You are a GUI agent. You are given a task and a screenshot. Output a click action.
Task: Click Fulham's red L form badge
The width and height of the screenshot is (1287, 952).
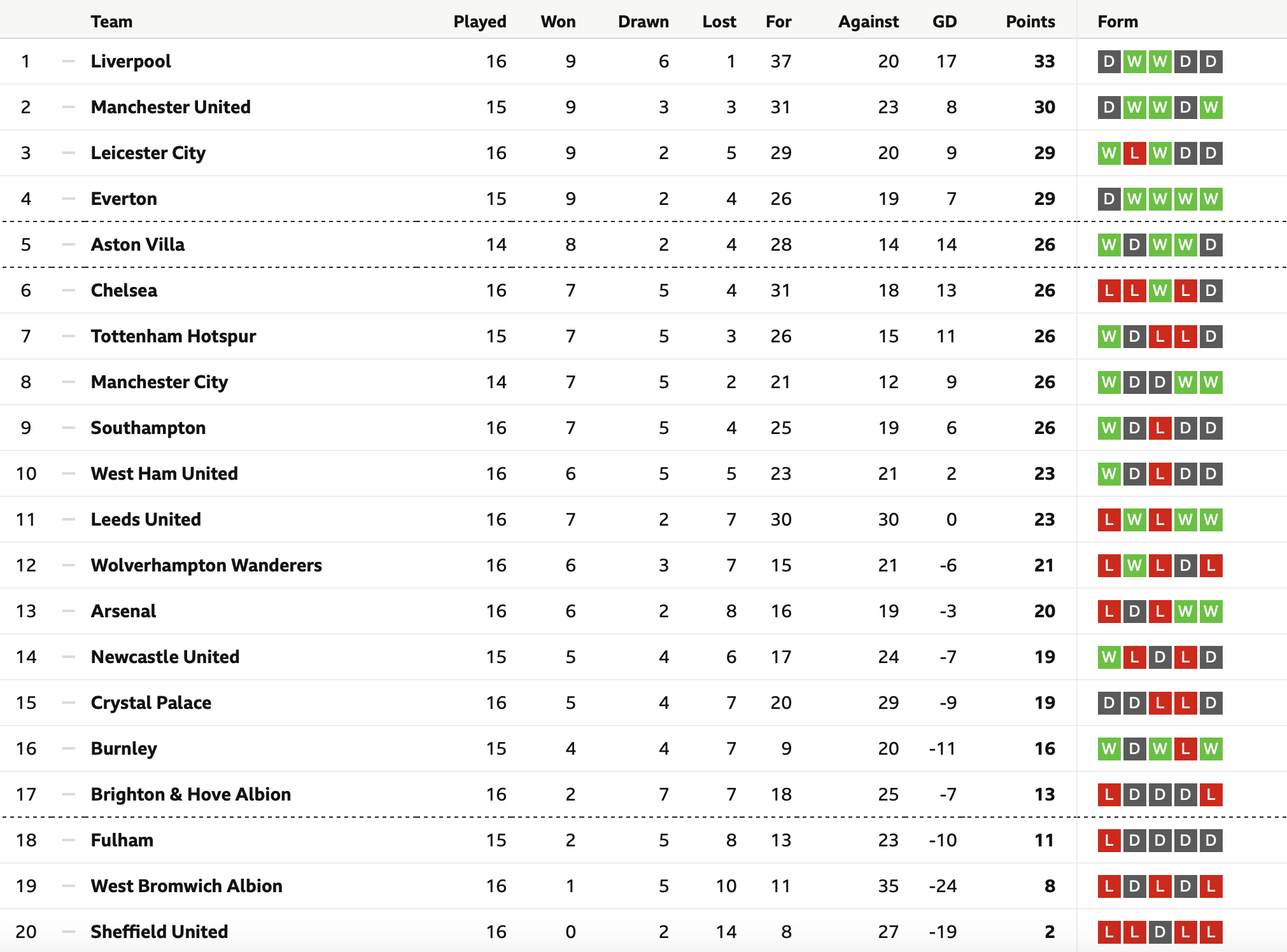(x=1109, y=841)
